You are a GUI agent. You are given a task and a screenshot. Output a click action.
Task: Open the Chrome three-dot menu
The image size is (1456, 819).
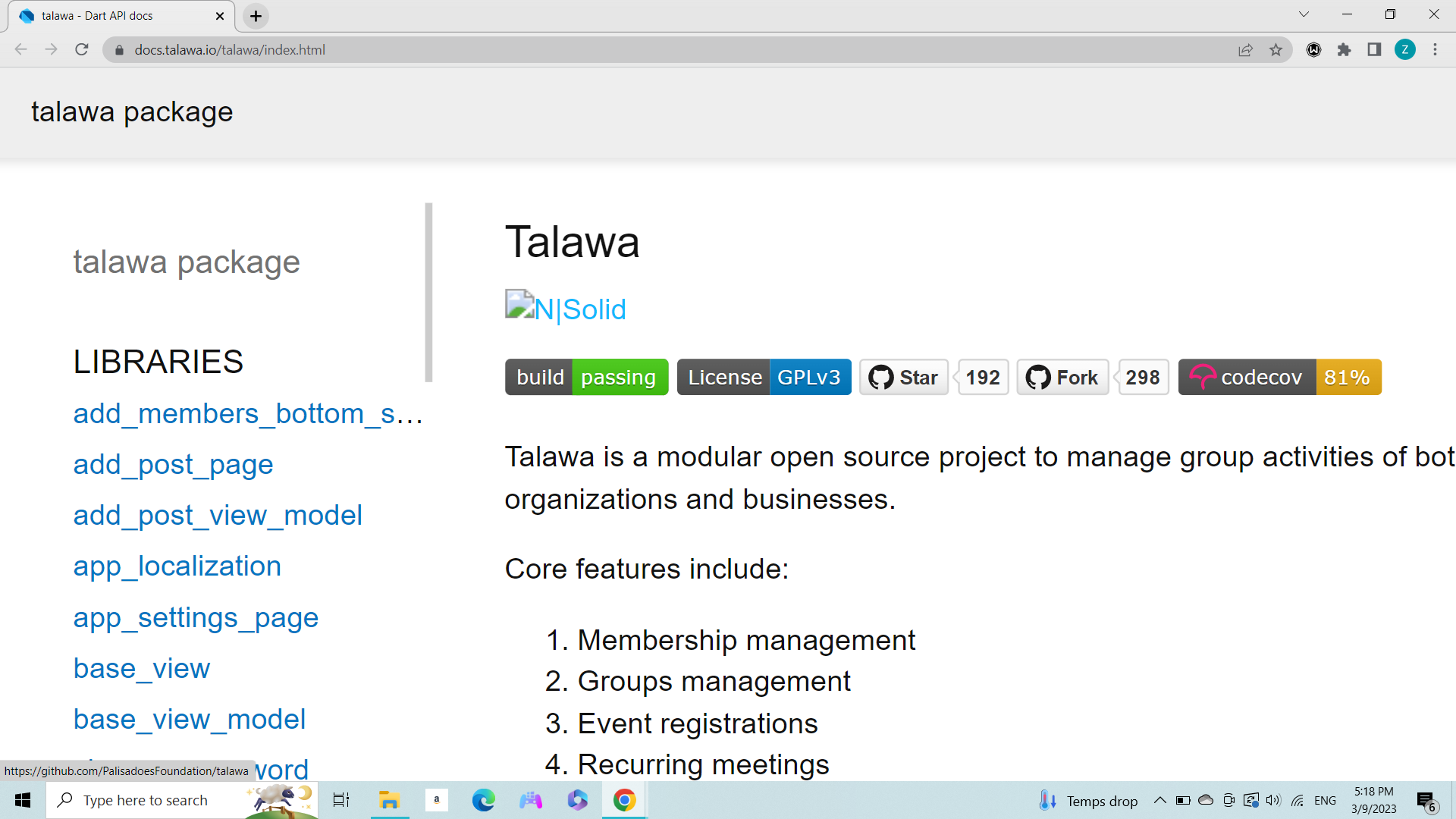[1435, 49]
